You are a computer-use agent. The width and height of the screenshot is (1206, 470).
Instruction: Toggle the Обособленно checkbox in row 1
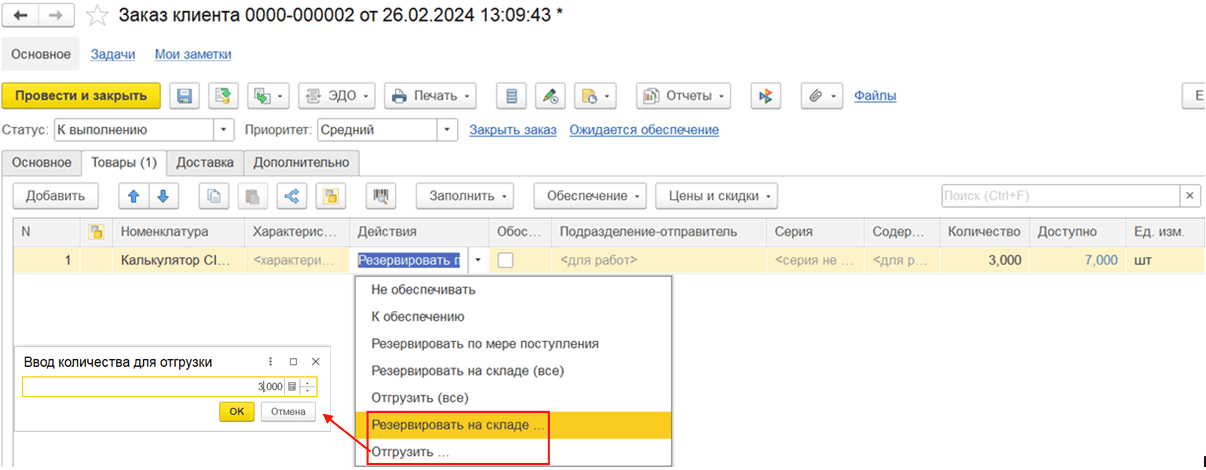[506, 260]
